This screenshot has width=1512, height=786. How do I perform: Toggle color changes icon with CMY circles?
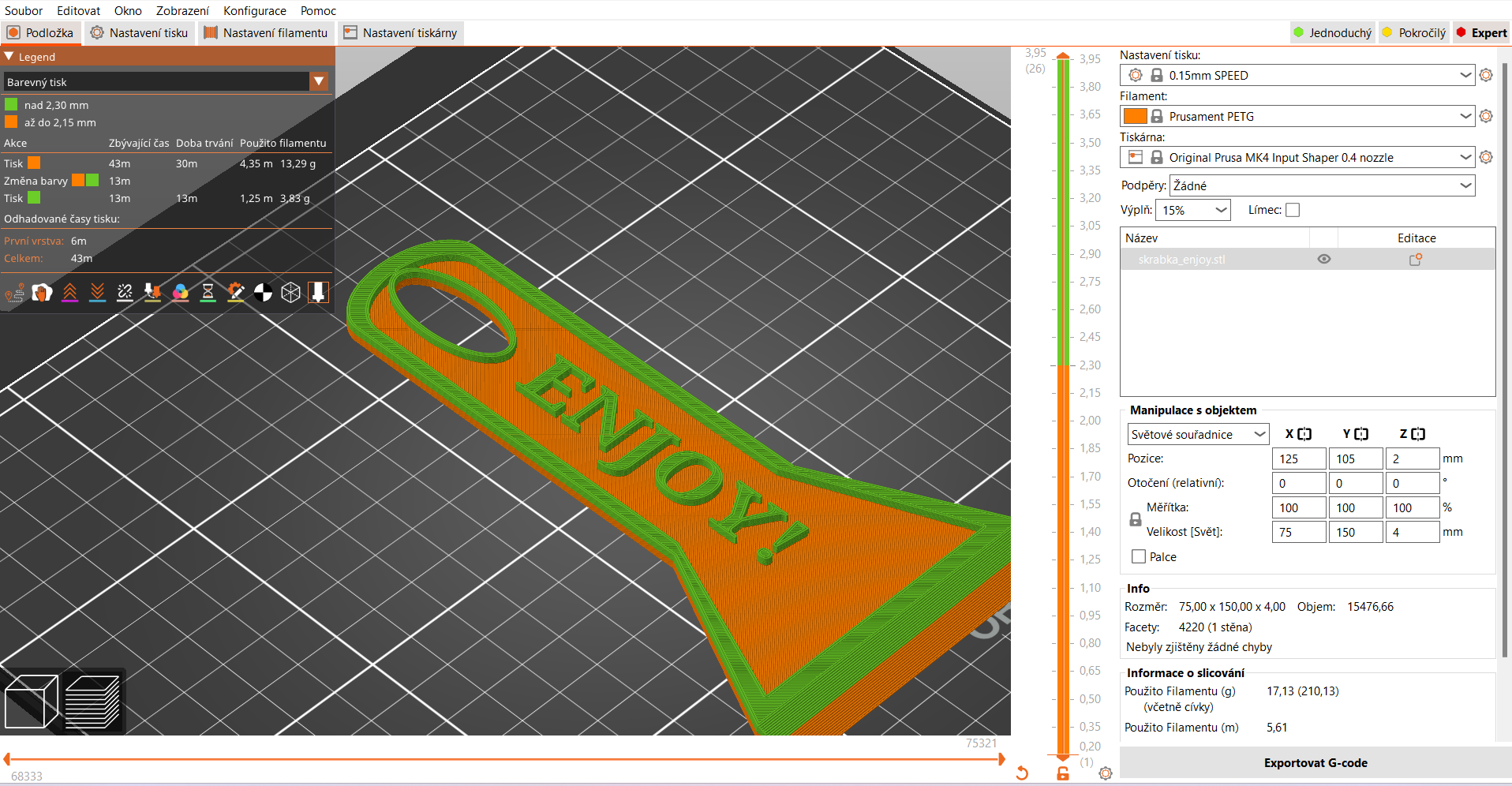pyautogui.click(x=180, y=293)
